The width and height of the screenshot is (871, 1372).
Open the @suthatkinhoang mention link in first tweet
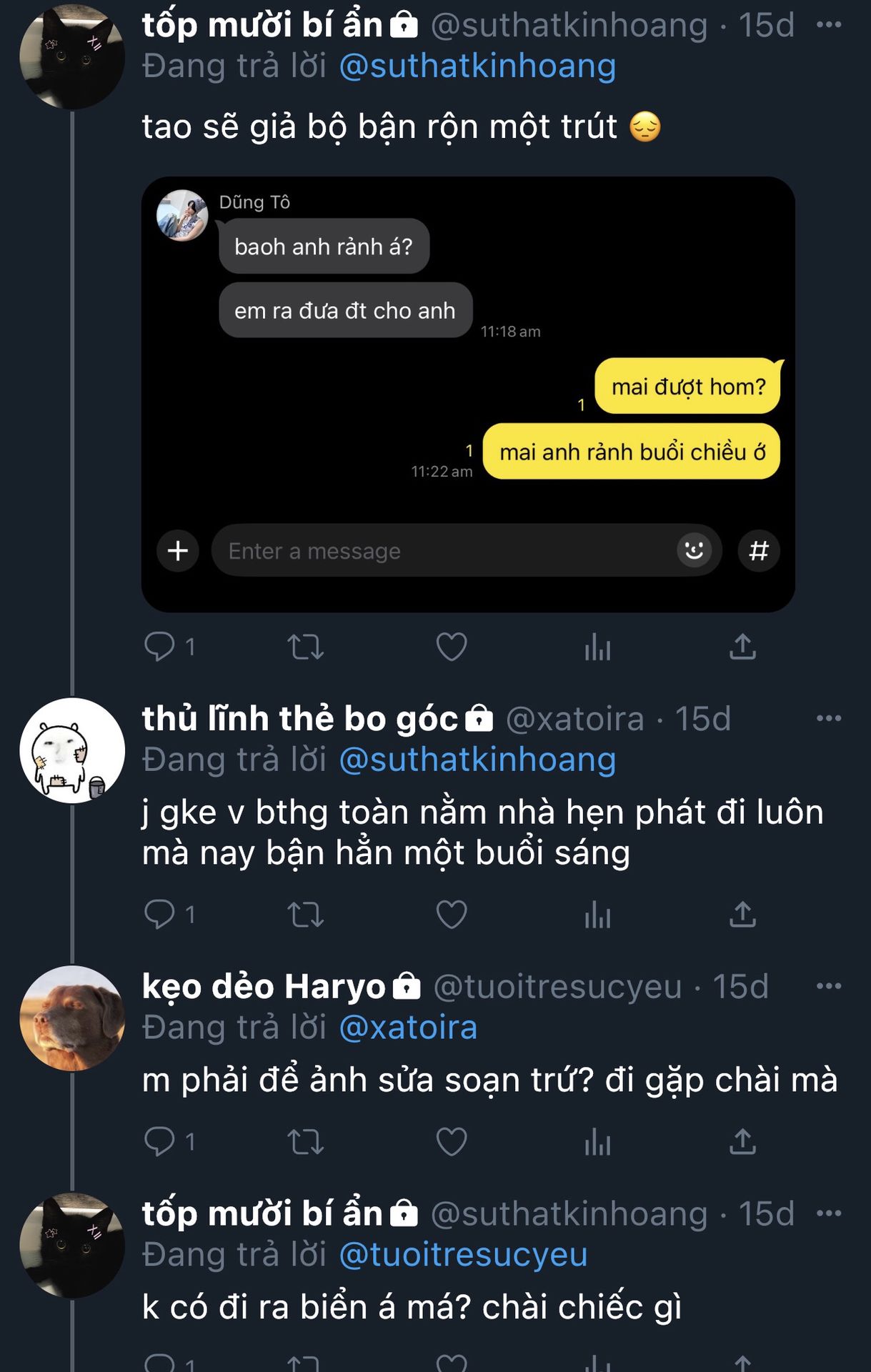[x=477, y=66]
